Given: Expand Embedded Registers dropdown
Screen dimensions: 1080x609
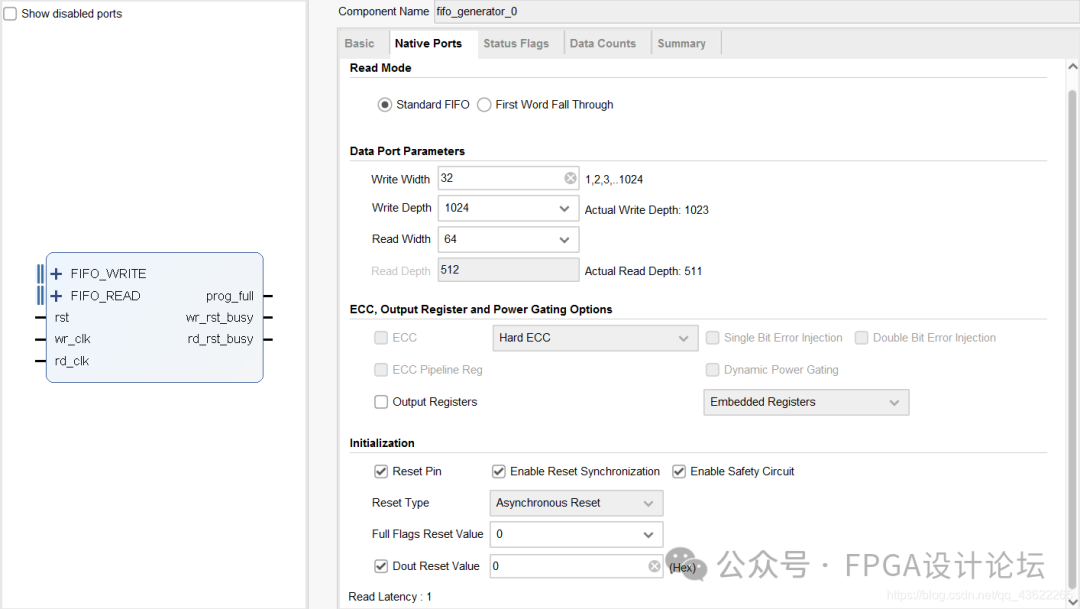Looking at the screenshot, I should 894,402.
